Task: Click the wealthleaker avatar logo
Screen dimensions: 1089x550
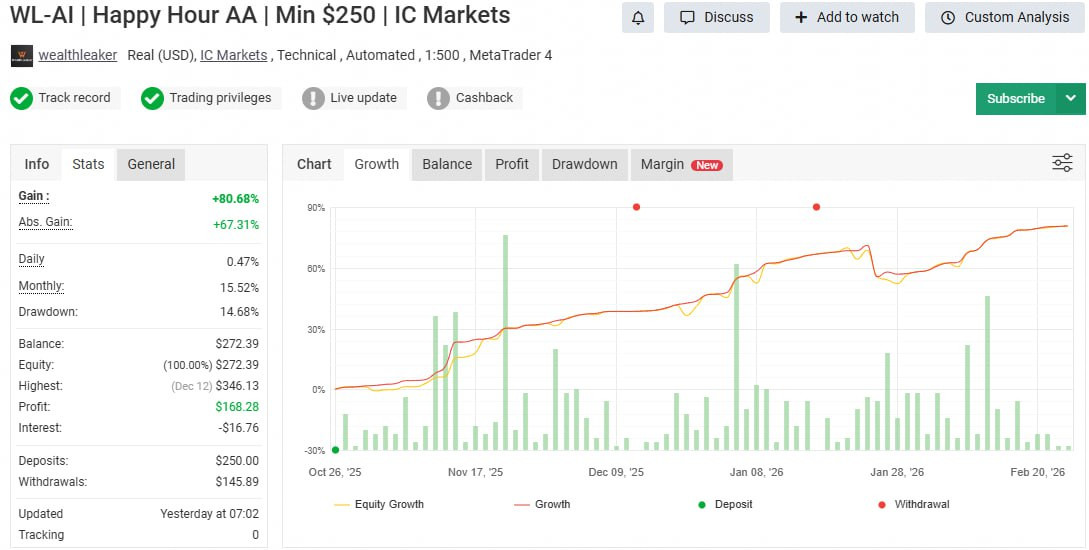Action: 21,55
